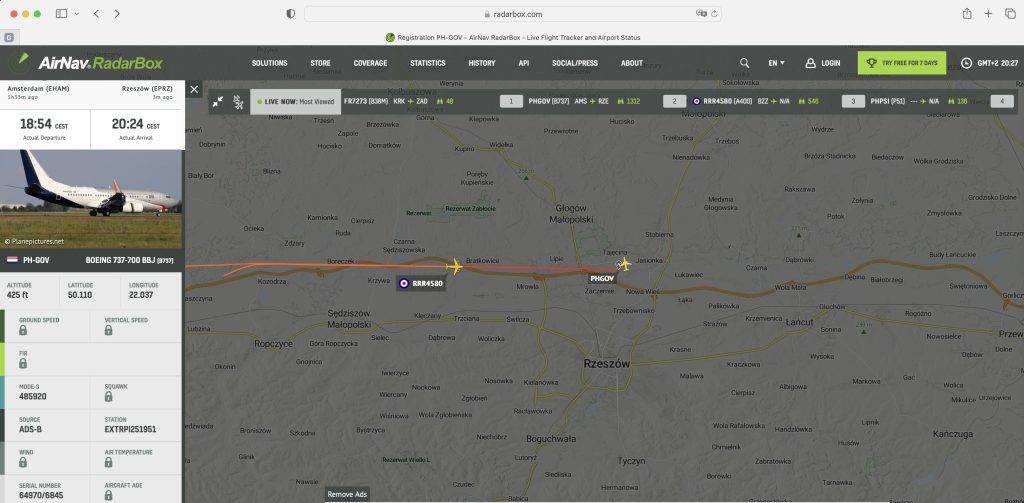Screen dimensions: 1024x503
Task: Click Amsterdam (EHAM) origin text
Action: [39, 88]
